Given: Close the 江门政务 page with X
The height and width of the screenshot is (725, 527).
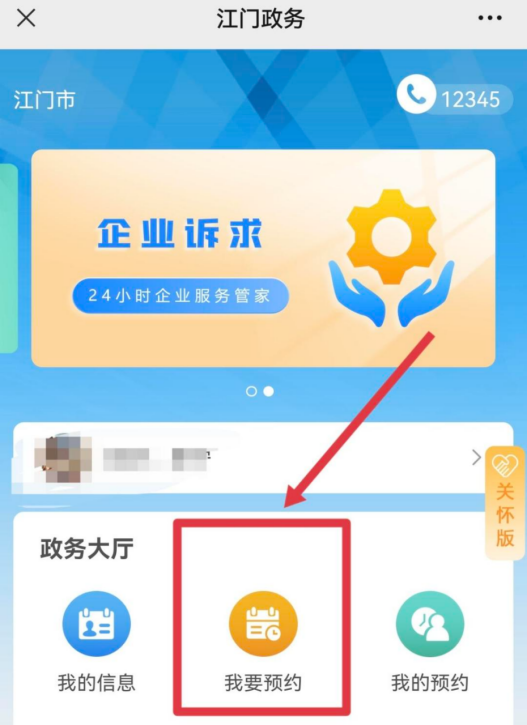Looking at the screenshot, I should pyautogui.click(x=26, y=18).
